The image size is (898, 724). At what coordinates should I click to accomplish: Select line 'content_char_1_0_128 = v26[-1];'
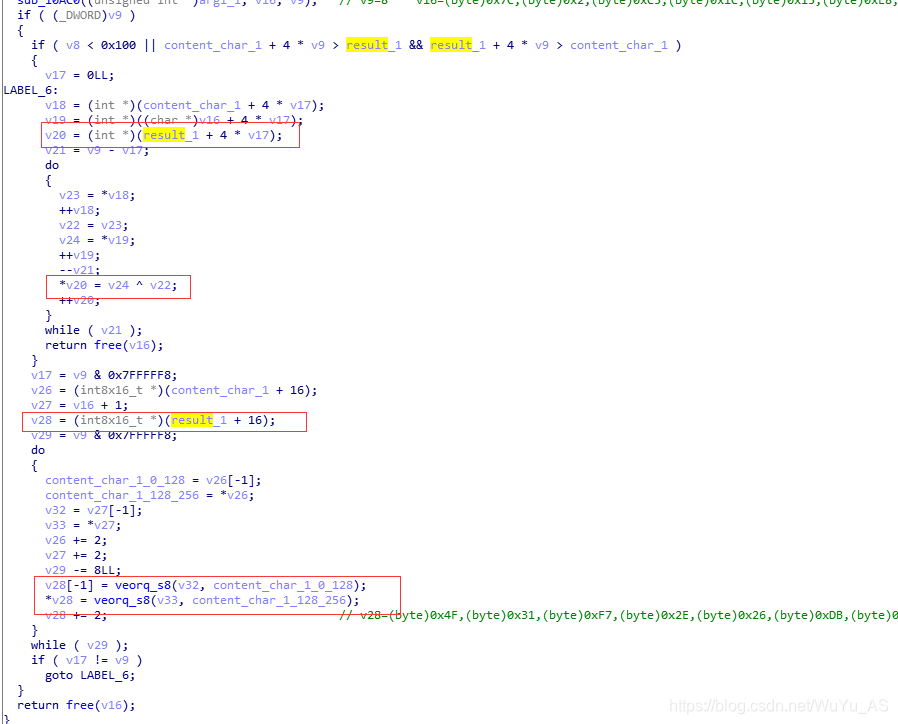click(x=153, y=480)
